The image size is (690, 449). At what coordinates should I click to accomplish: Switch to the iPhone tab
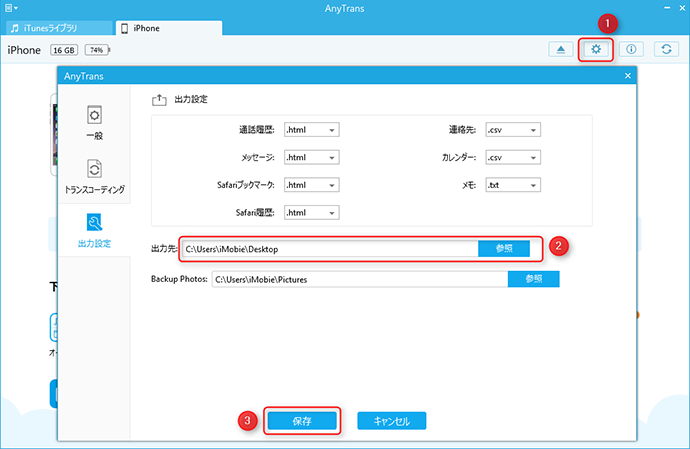pyautogui.click(x=169, y=28)
